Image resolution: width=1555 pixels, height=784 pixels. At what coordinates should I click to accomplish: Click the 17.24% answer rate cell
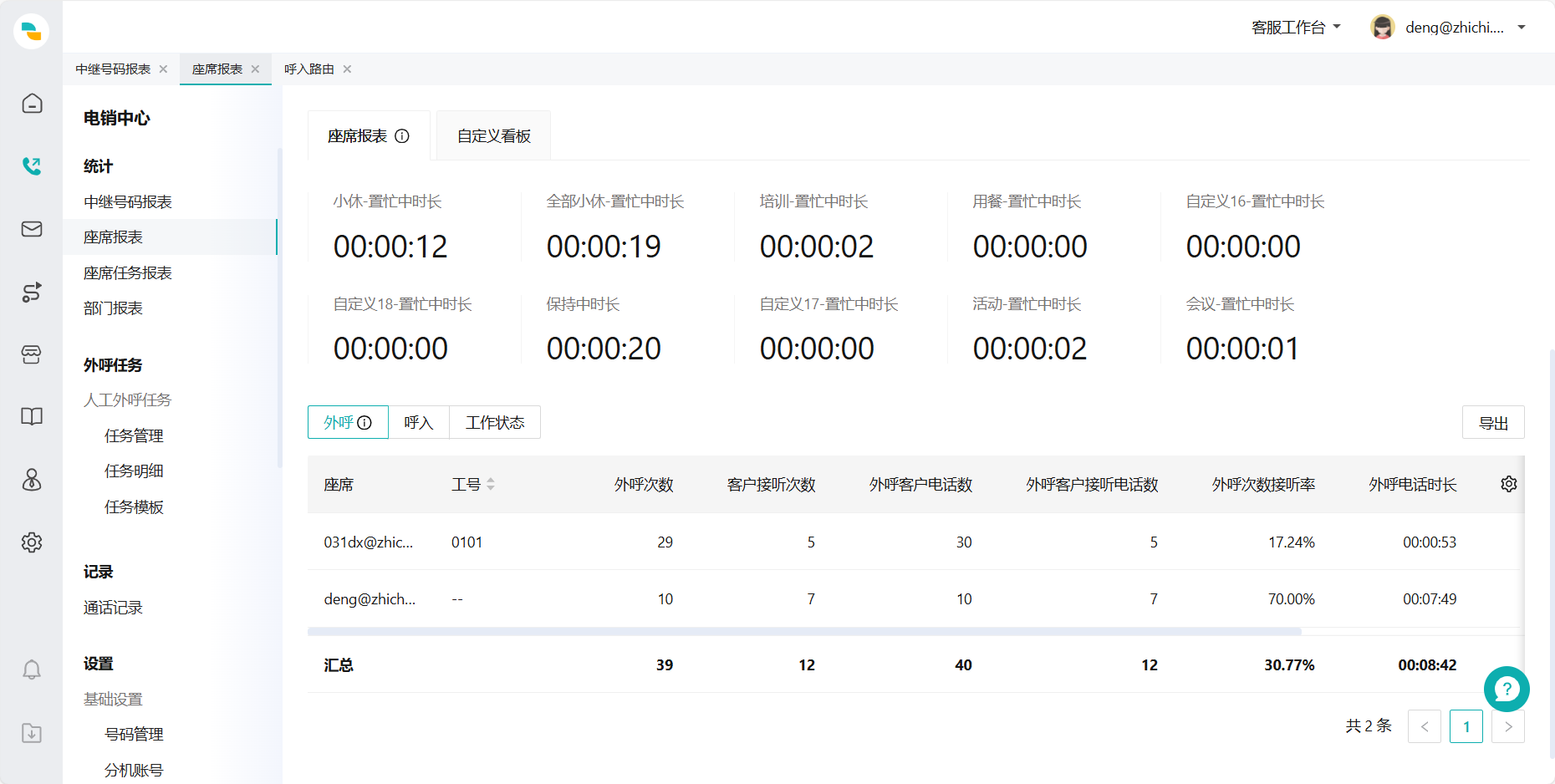[x=1292, y=542]
